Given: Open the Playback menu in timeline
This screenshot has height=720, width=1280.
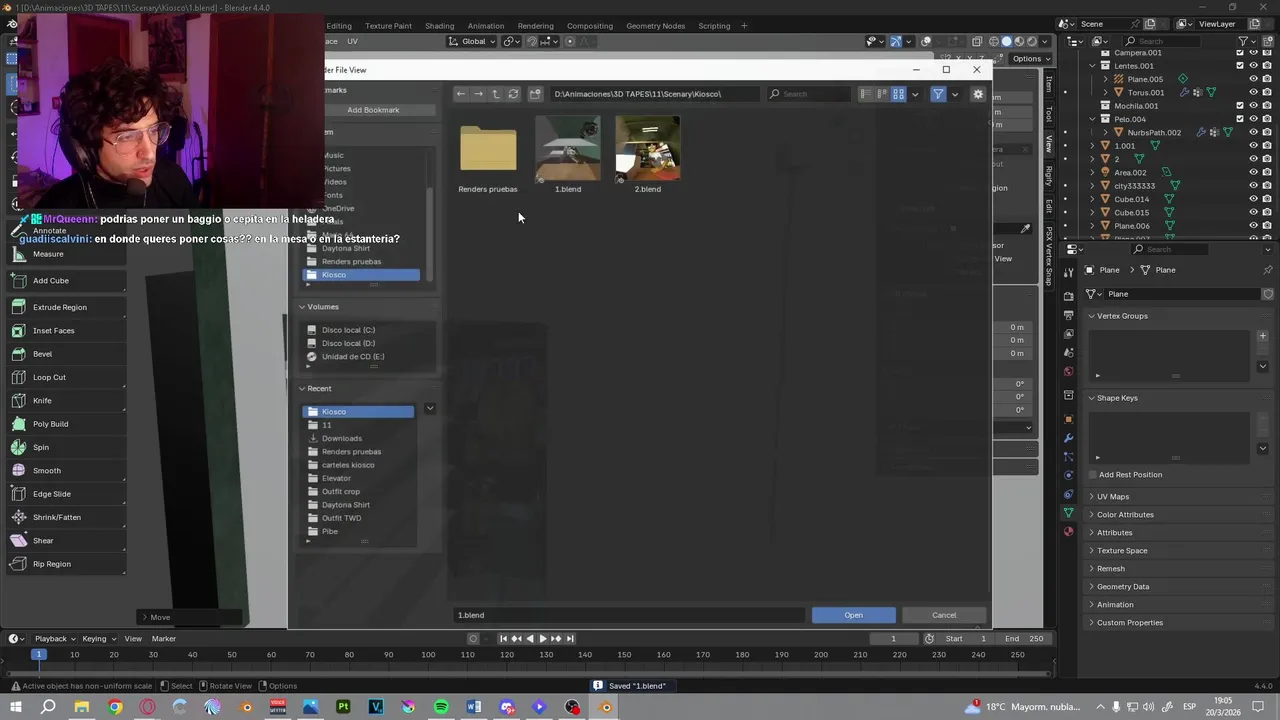Looking at the screenshot, I should (x=54, y=639).
